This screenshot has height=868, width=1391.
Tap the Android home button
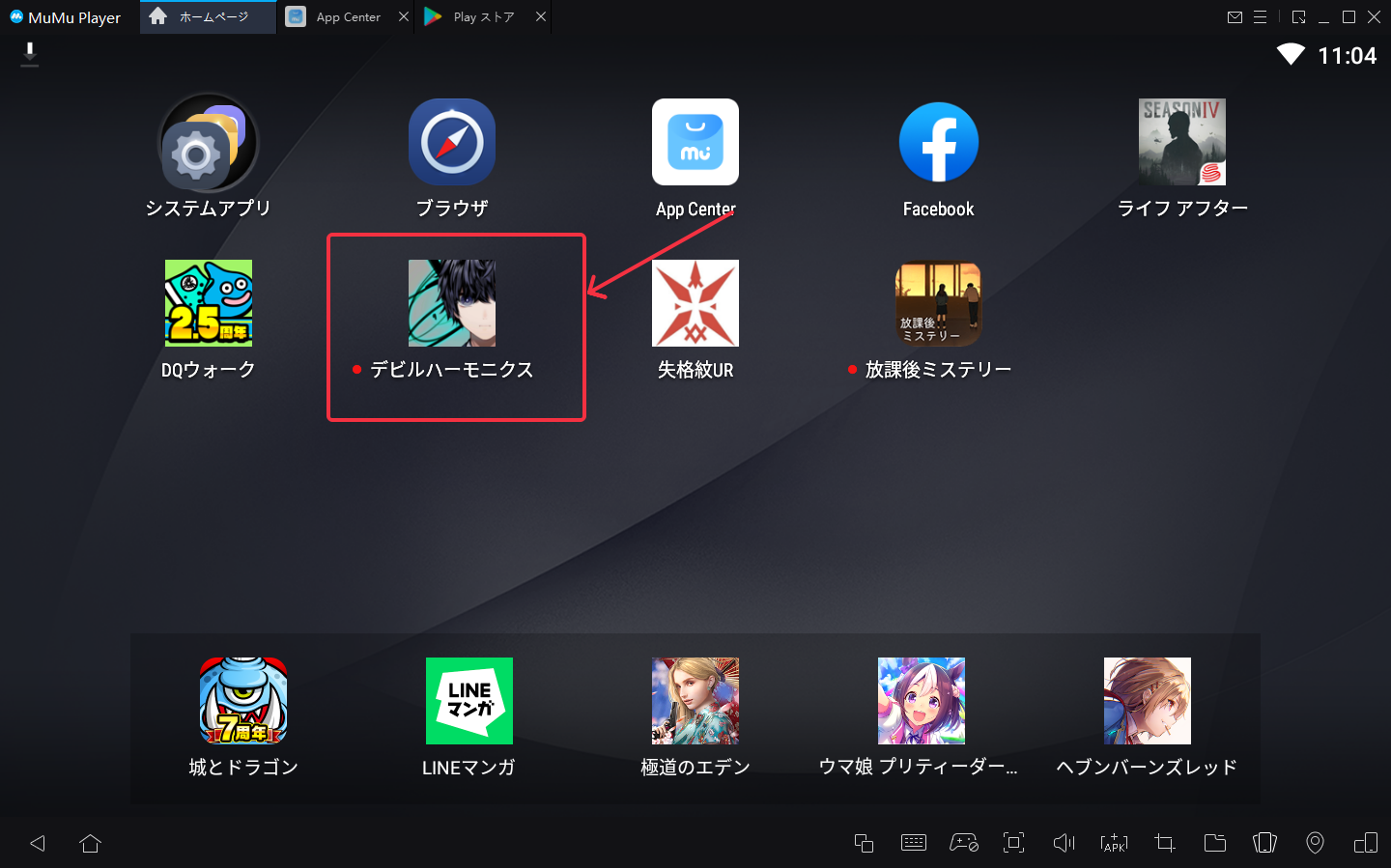[x=91, y=843]
